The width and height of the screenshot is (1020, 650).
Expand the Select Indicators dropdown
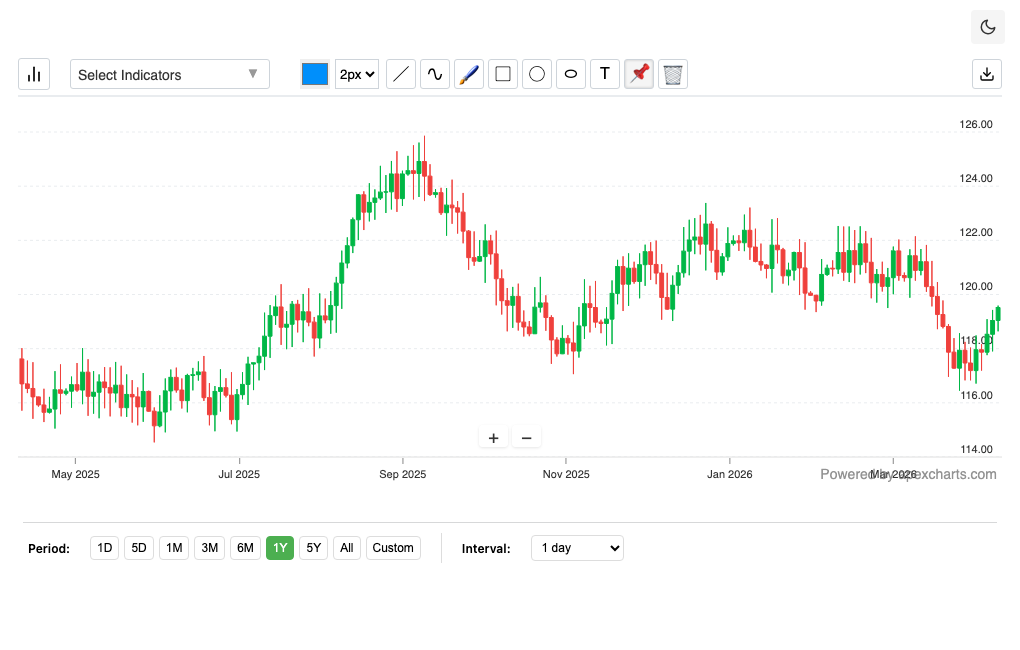click(169, 74)
